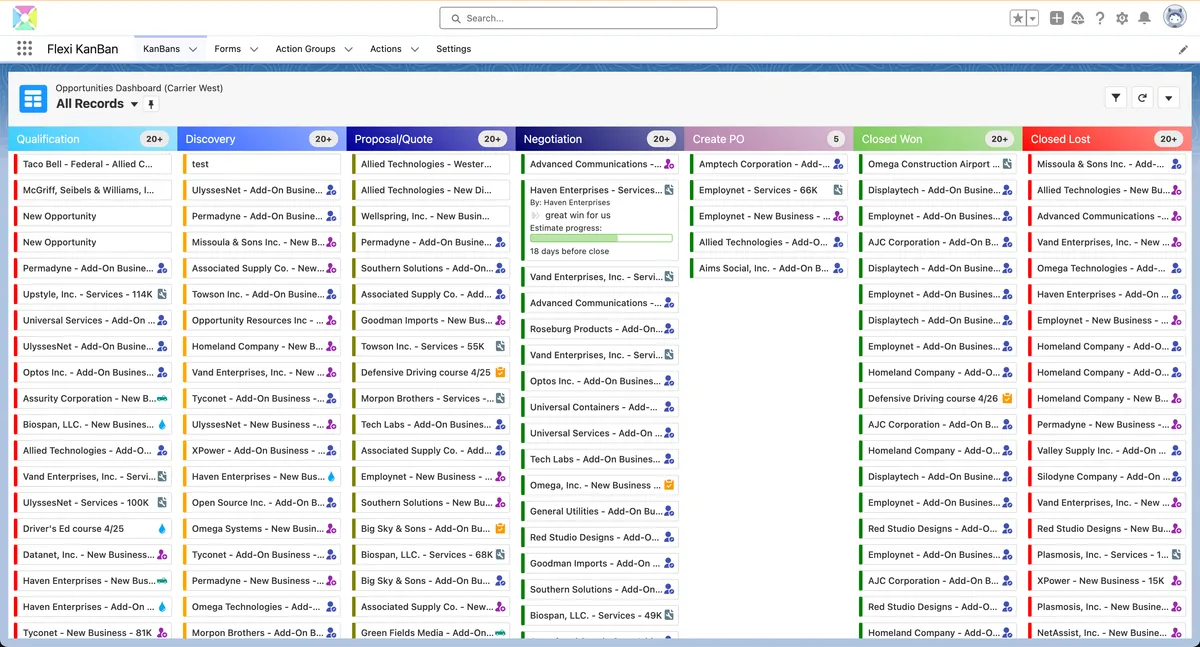Switch to the KanBans tab

coord(161,49)
